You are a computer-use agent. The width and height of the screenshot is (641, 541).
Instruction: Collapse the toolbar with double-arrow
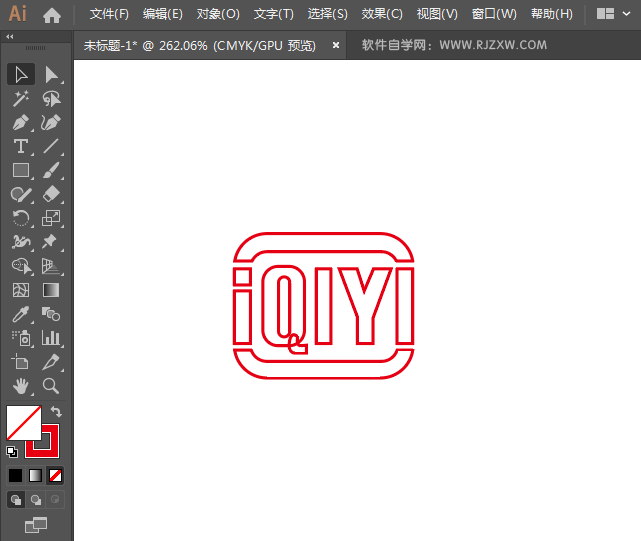point(10,37)
